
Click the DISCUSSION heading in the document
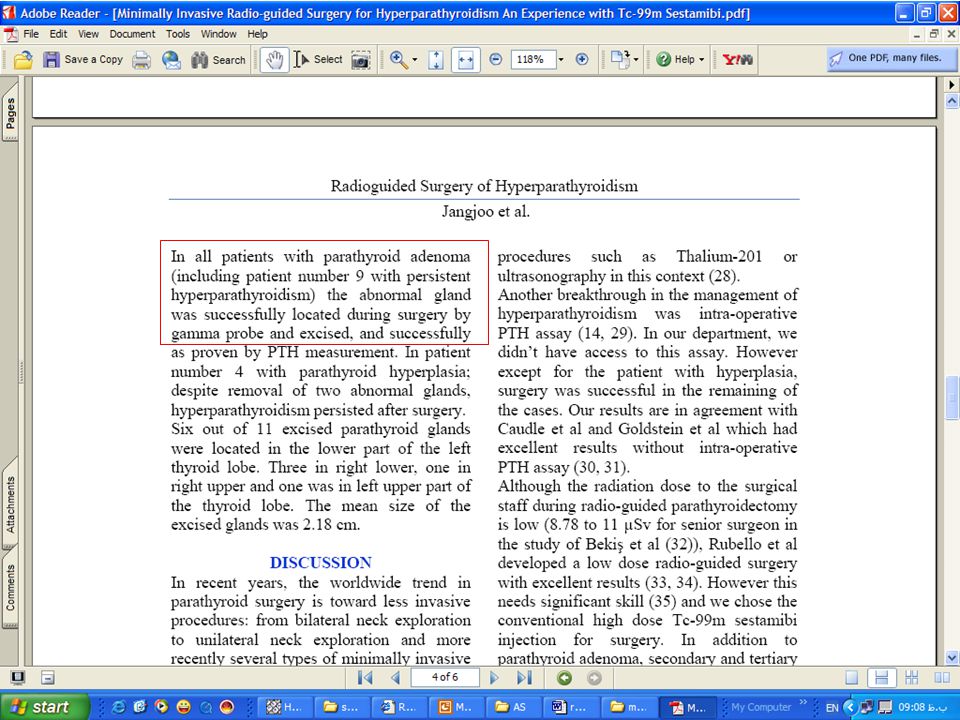(x=321, y=563)
